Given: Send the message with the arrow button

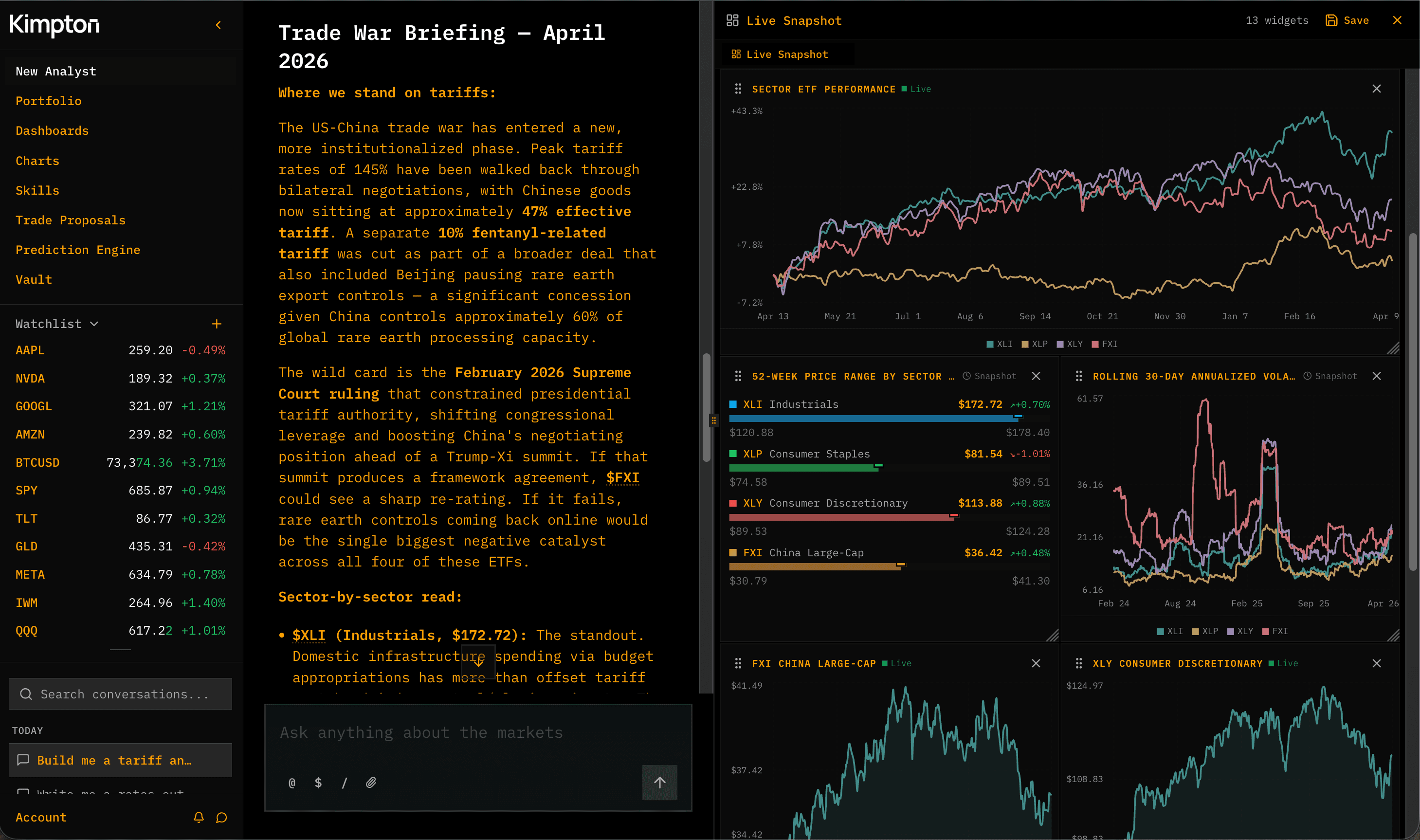Looking at the screenshot, I should click(x=659, y=782).
